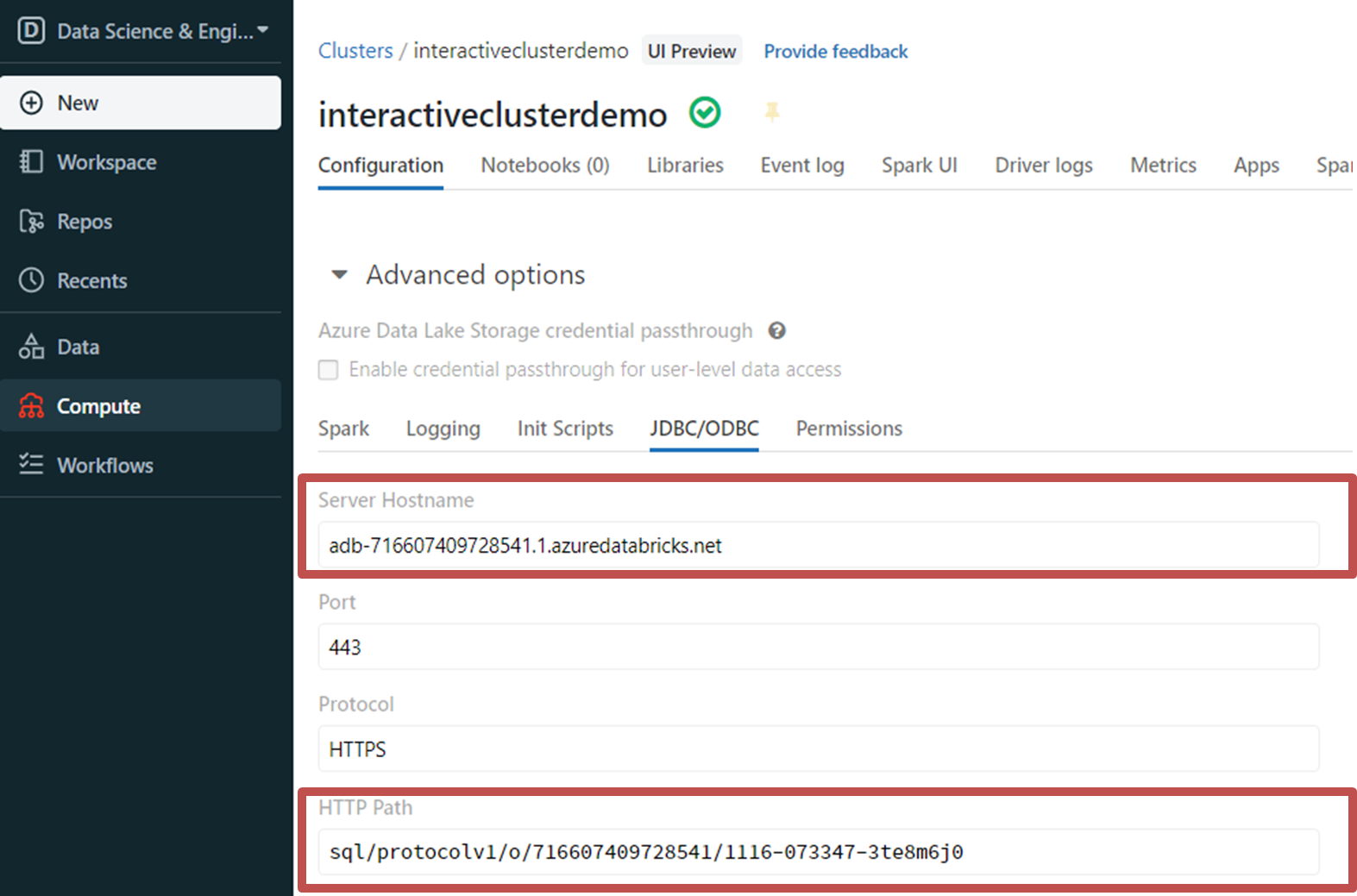Collapse the Advanced options section
Screen dimensions: 1357x896
(x=339, y=275)
